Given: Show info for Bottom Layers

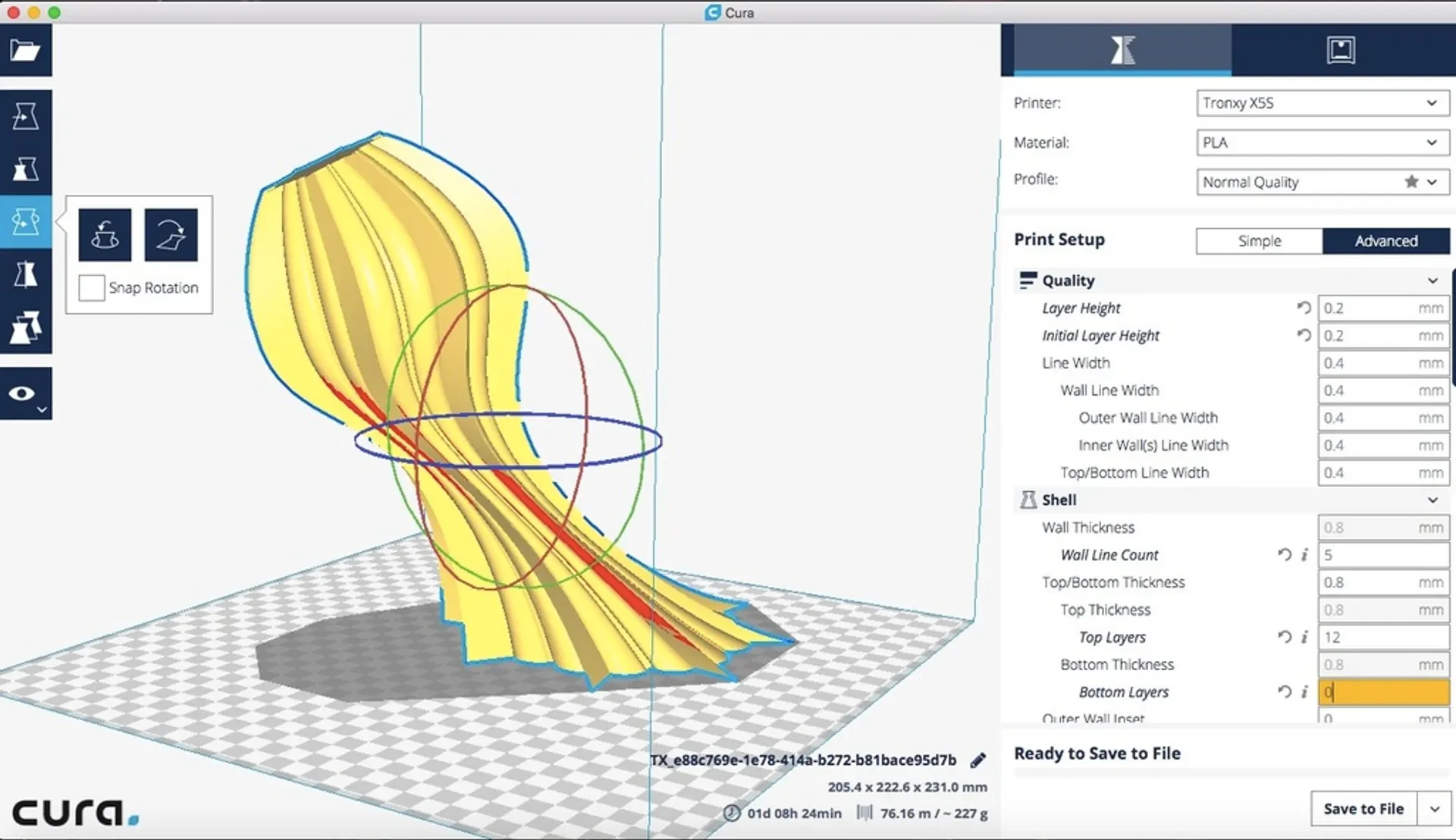Looking at the screenshot, I should (x=1304, y=692).
